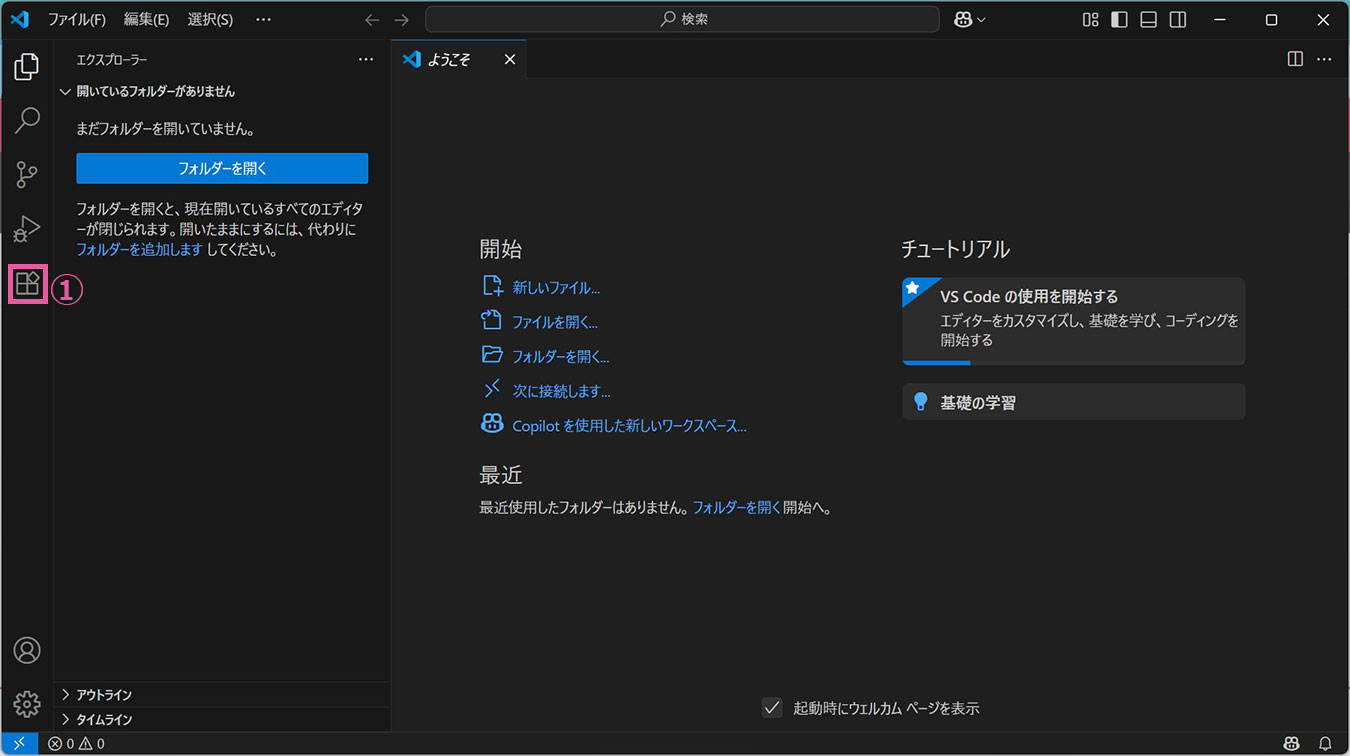This screenshot has width=1350, height=756.
Task: Open the Explorer view in activity bar
Action: click(x=27, y=67)
